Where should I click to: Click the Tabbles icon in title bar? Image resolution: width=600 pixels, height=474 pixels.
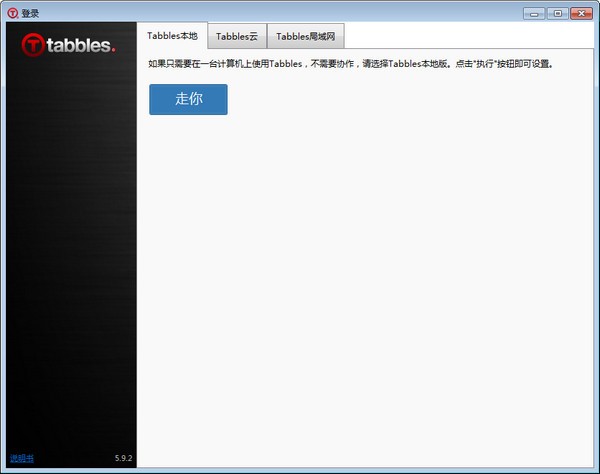pos(13,13)
